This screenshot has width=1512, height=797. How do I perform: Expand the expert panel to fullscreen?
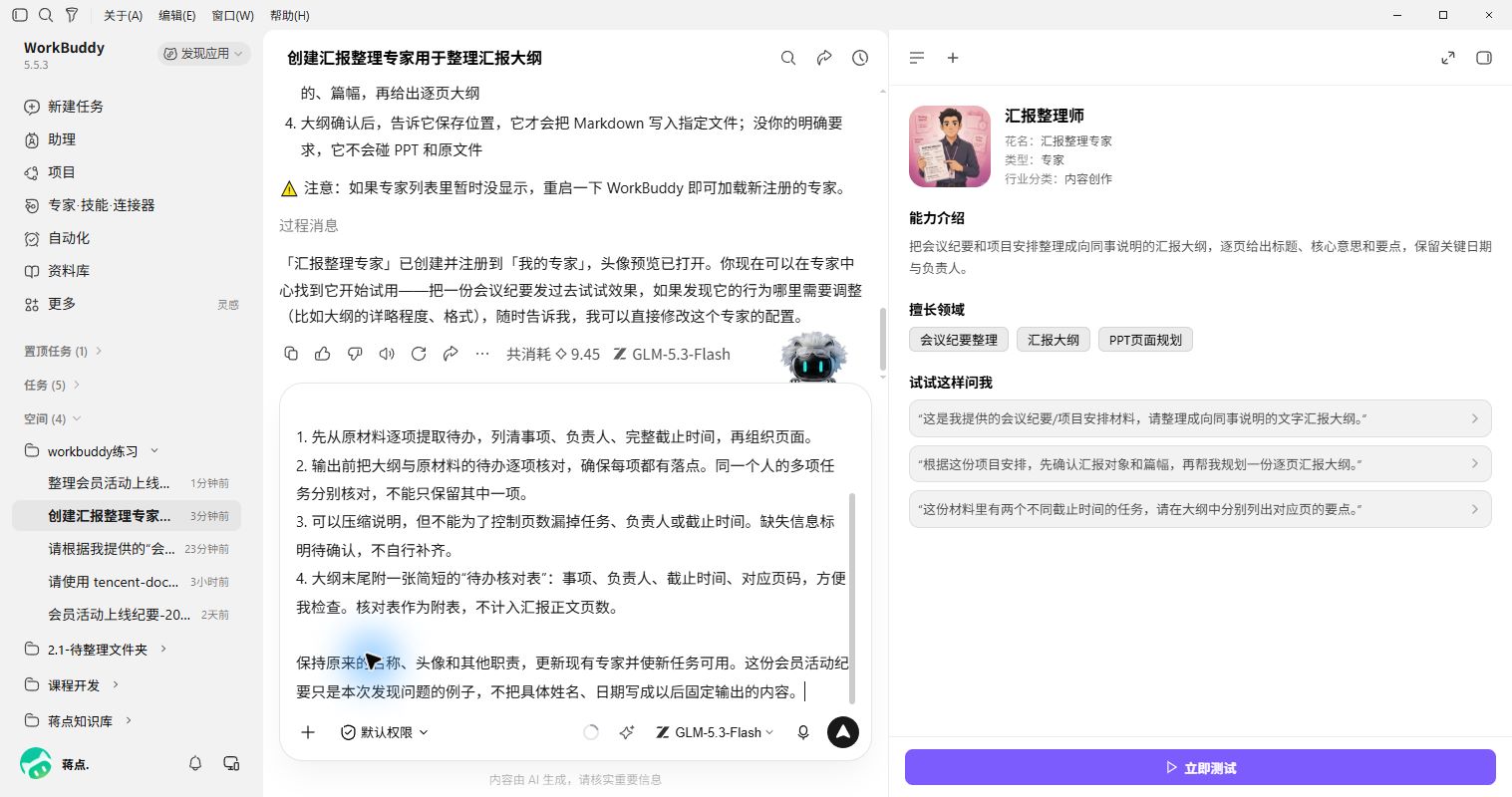point(1448,58)
